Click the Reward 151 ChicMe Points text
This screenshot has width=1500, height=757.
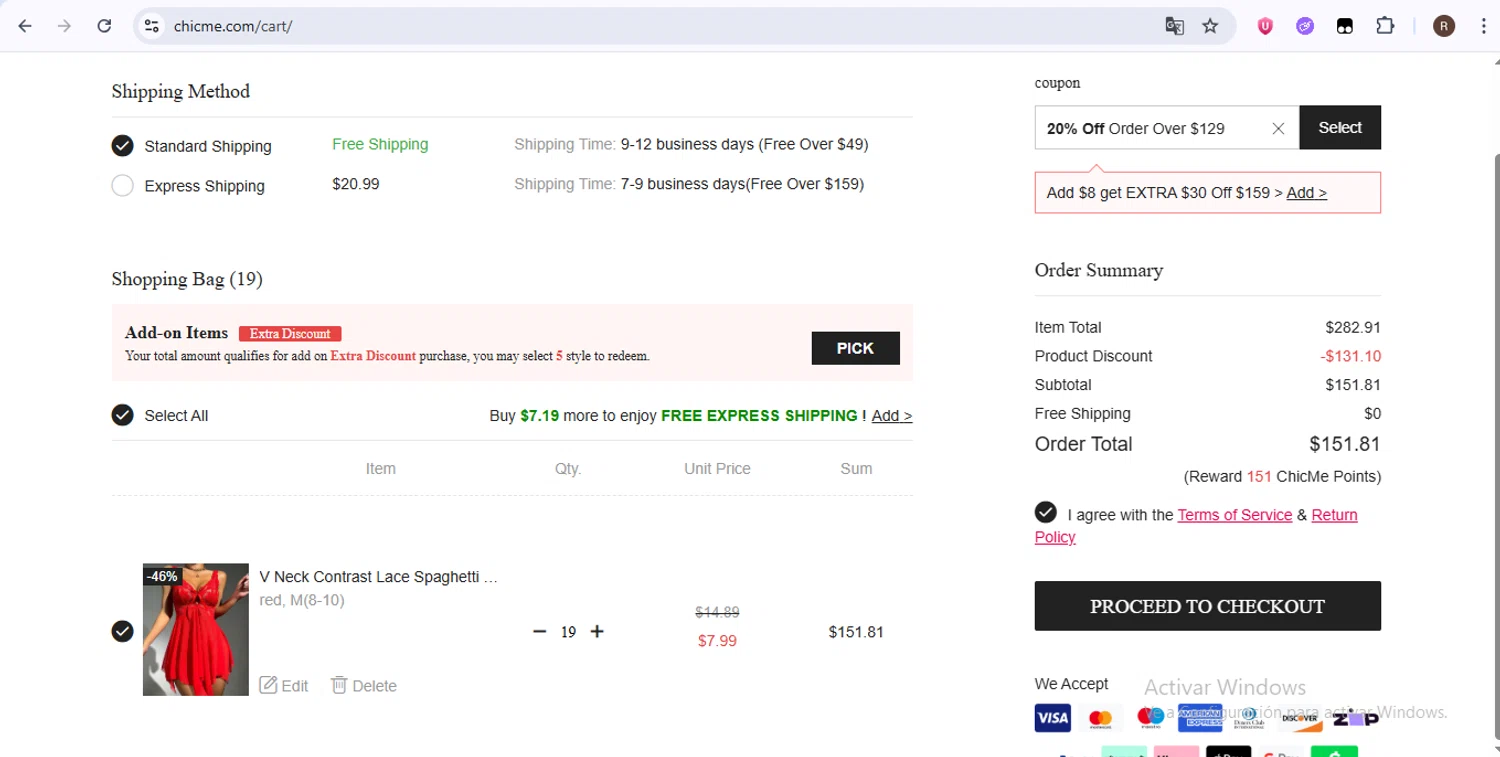point(1282,476)
